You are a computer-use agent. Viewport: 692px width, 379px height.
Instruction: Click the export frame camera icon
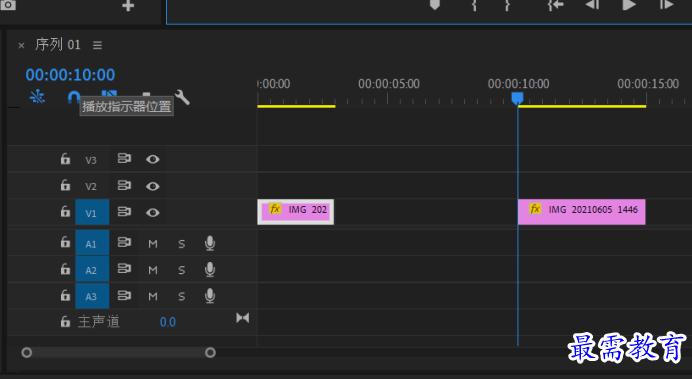[x=8, y=5]
